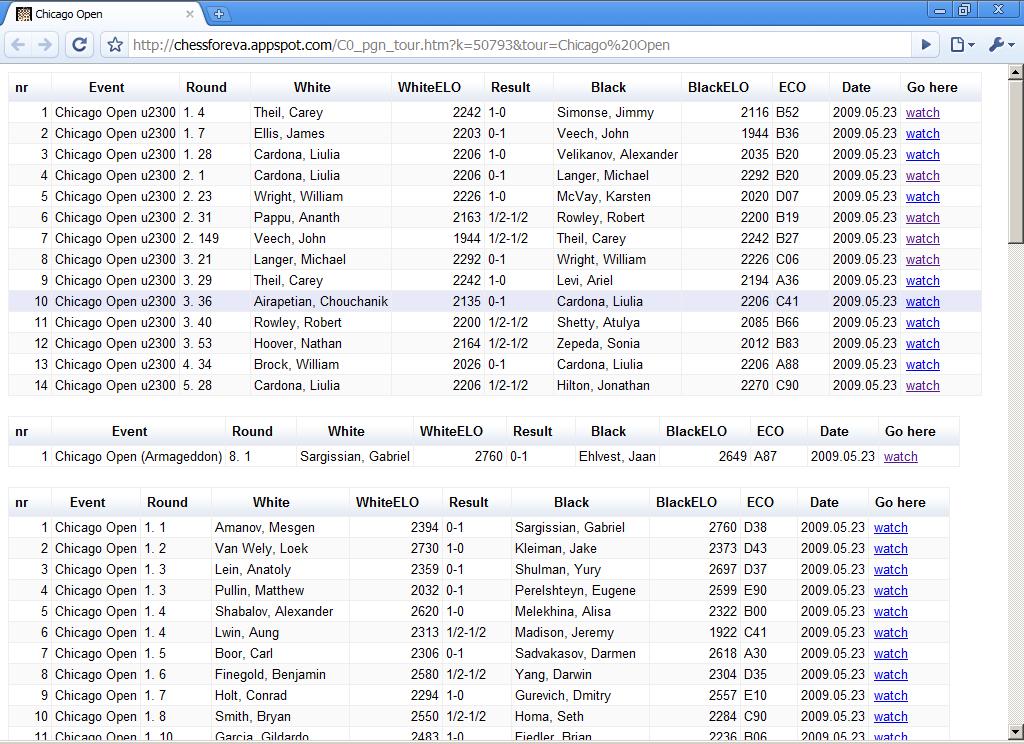Click the ECO column header in first table
Viewport: 1024px width, 744px height.
tap(791, 87)
